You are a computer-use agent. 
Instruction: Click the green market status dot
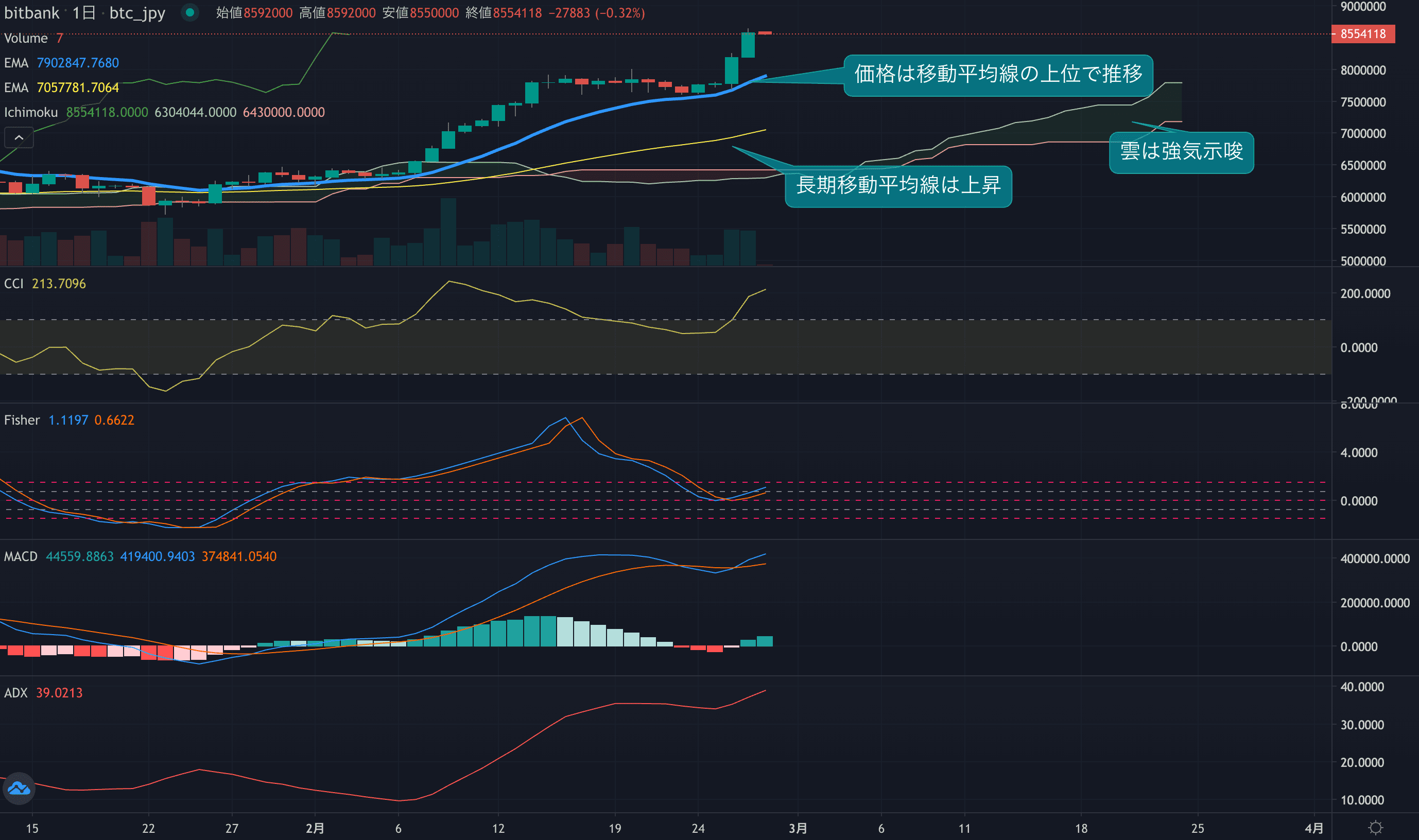point(189,12)
